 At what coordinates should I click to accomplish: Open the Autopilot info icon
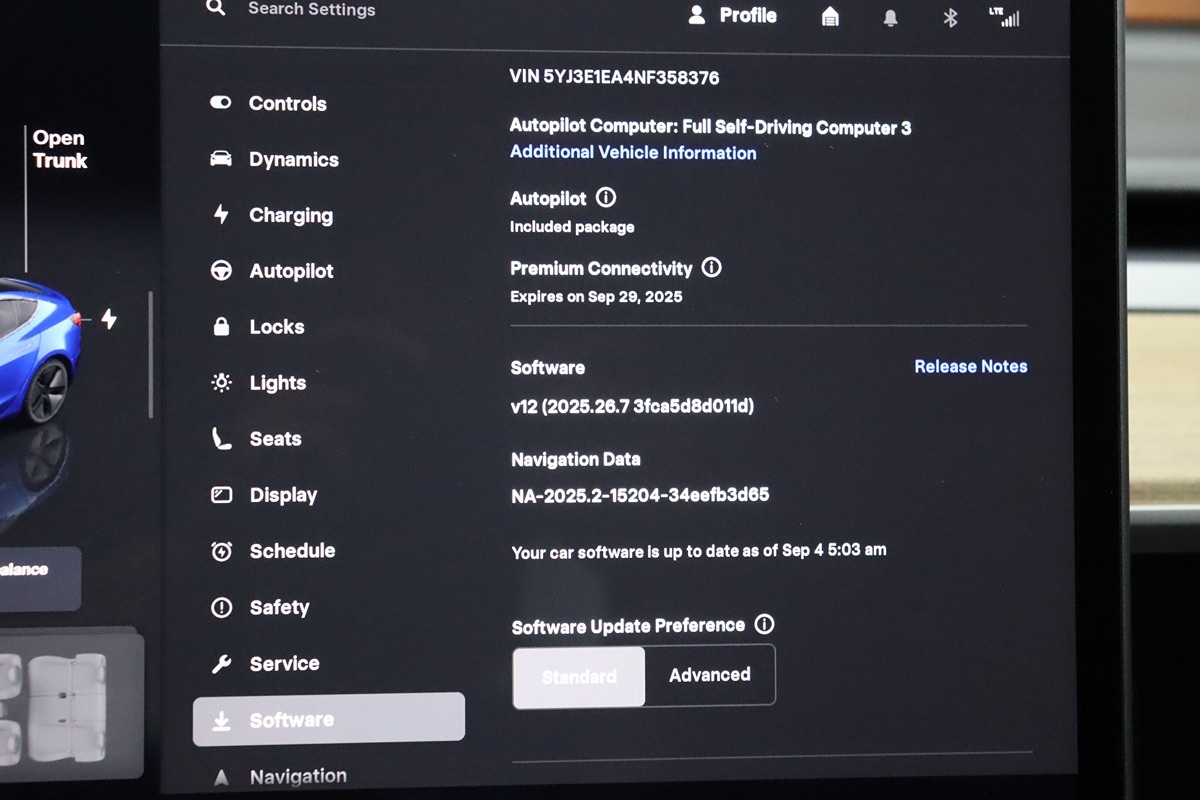click(606, 198)
